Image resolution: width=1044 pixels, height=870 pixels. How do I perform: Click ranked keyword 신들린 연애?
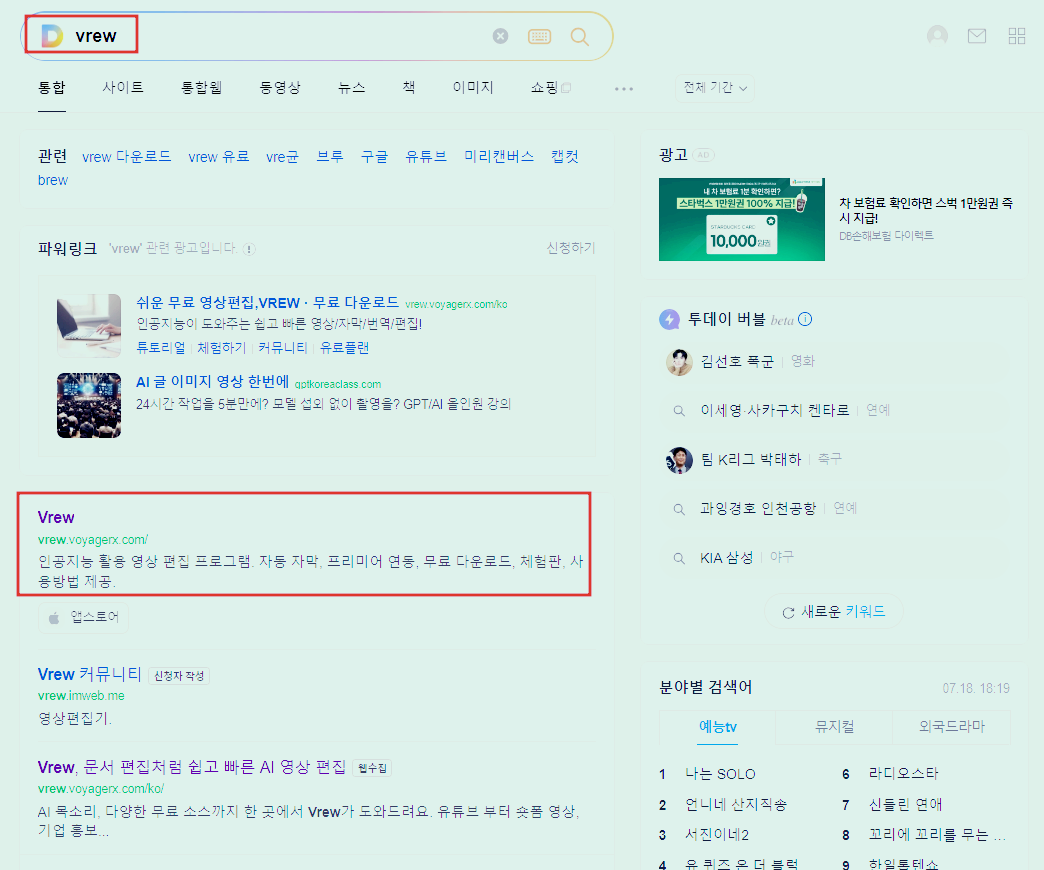point(906,805)
